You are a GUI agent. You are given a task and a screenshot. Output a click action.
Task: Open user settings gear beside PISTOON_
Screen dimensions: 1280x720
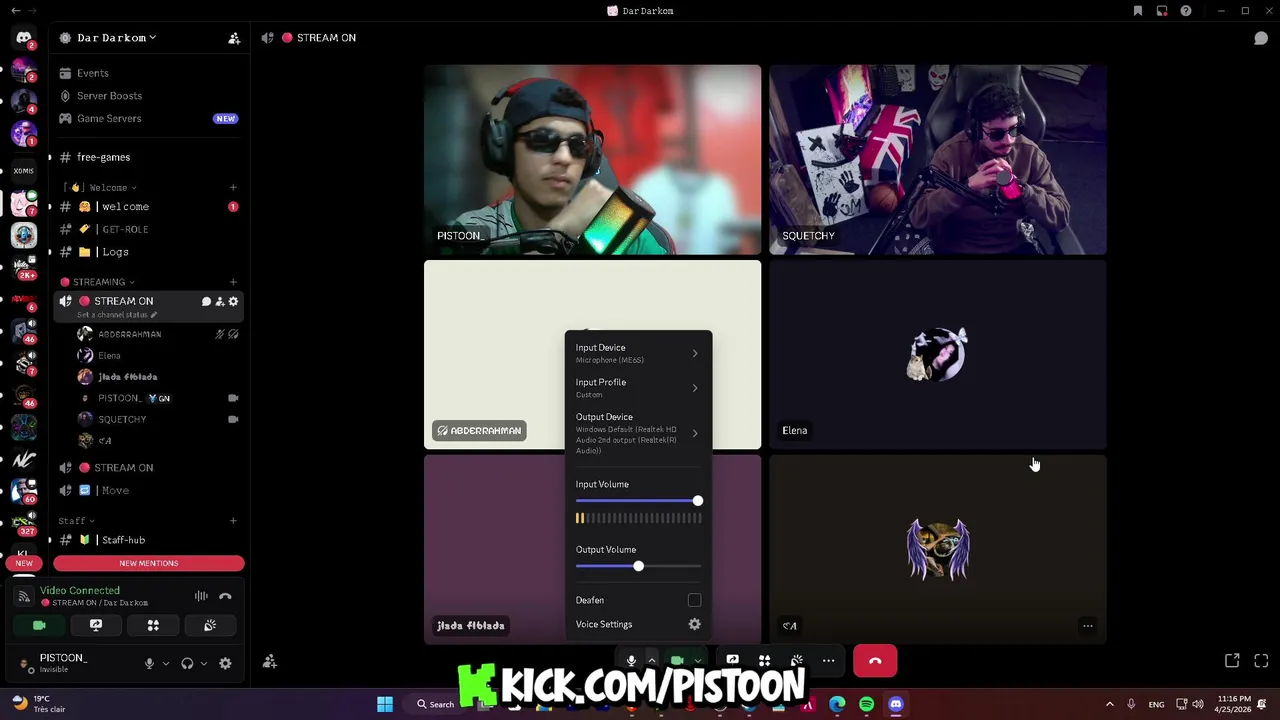pos(225,663)
